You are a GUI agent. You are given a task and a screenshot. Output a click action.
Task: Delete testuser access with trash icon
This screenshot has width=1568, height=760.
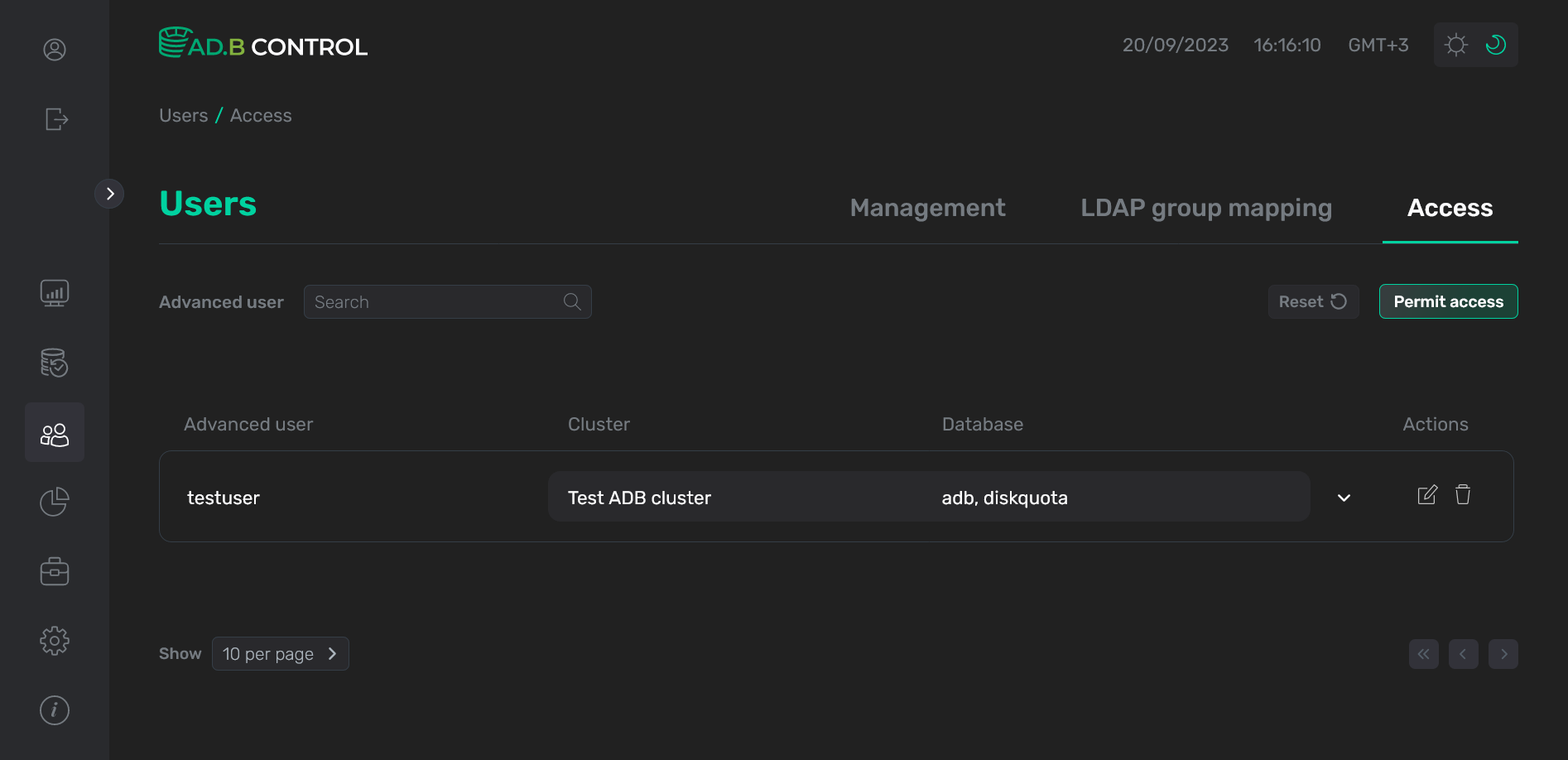point(1463,495)
